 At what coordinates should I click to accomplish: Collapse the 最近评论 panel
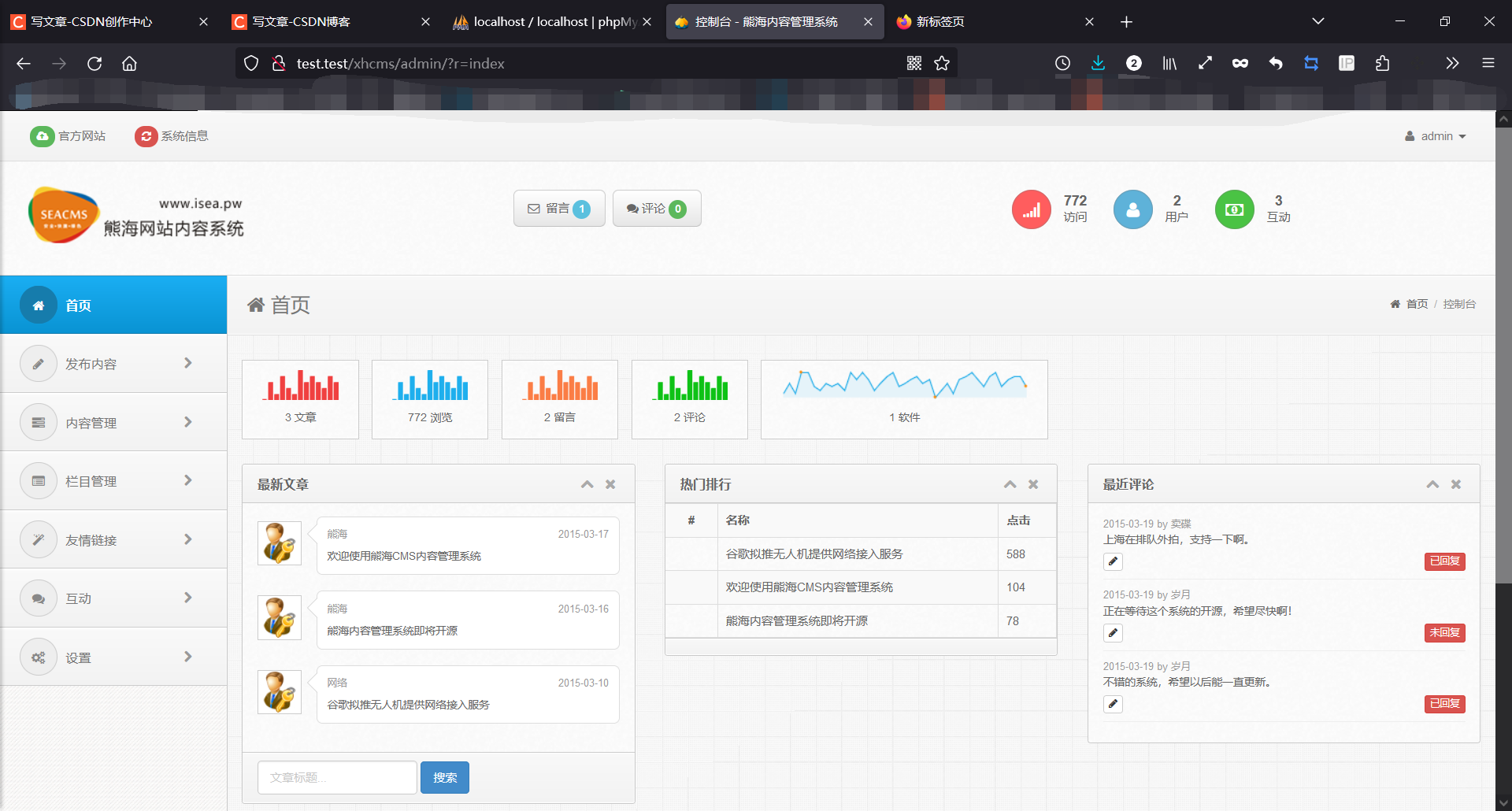[x=1432, y=484]
